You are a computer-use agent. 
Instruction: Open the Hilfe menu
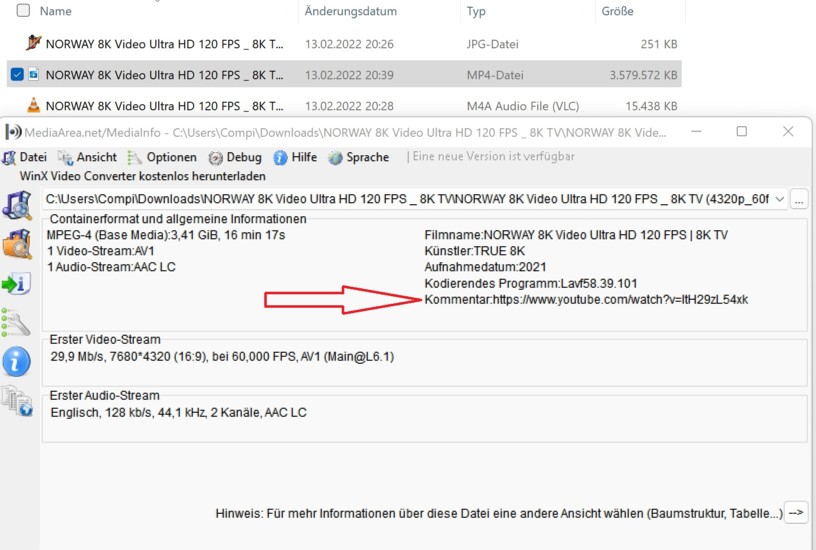coord(295,157)
